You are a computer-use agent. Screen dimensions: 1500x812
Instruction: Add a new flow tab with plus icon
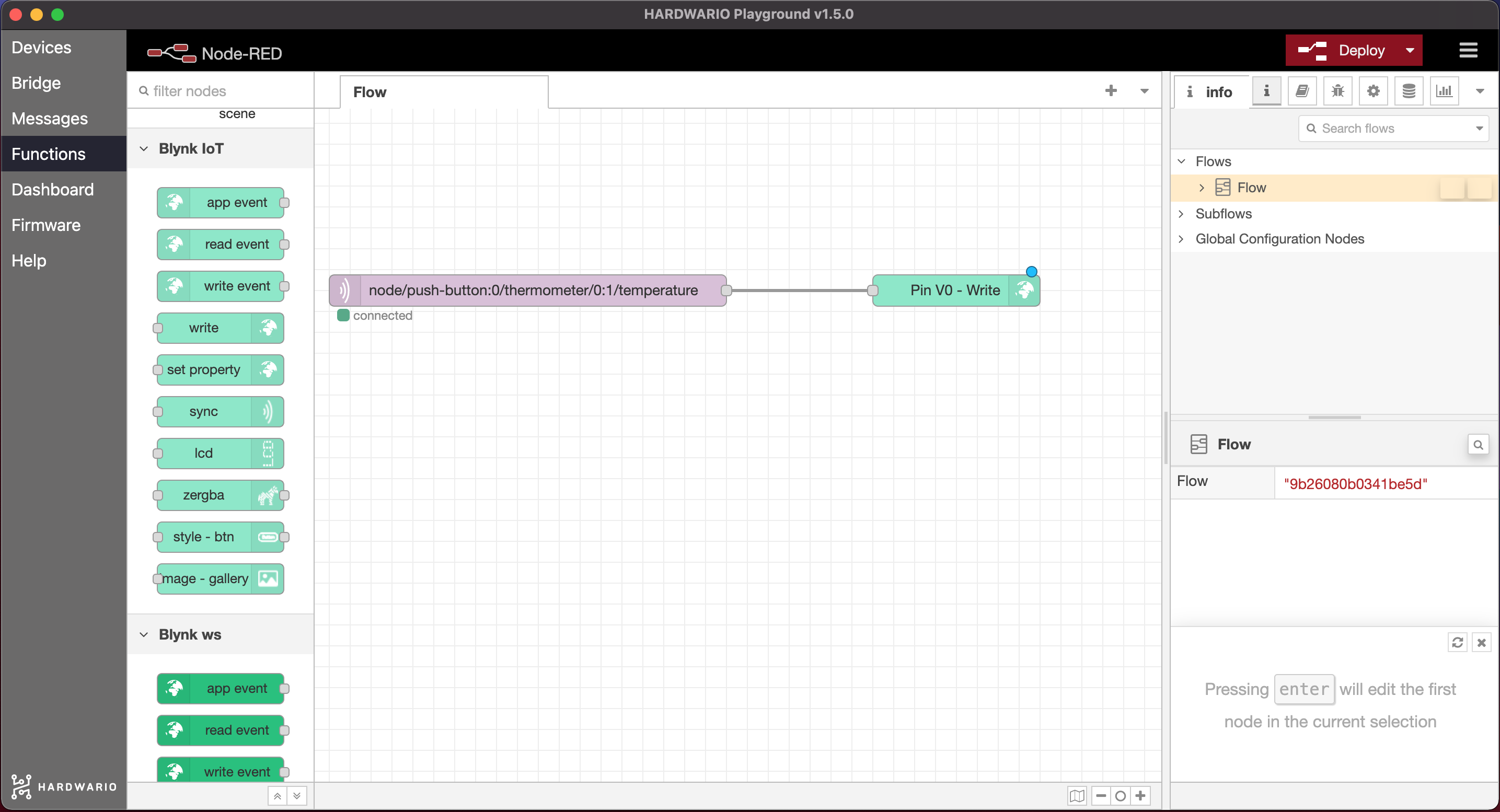(x=1111, y=91)
